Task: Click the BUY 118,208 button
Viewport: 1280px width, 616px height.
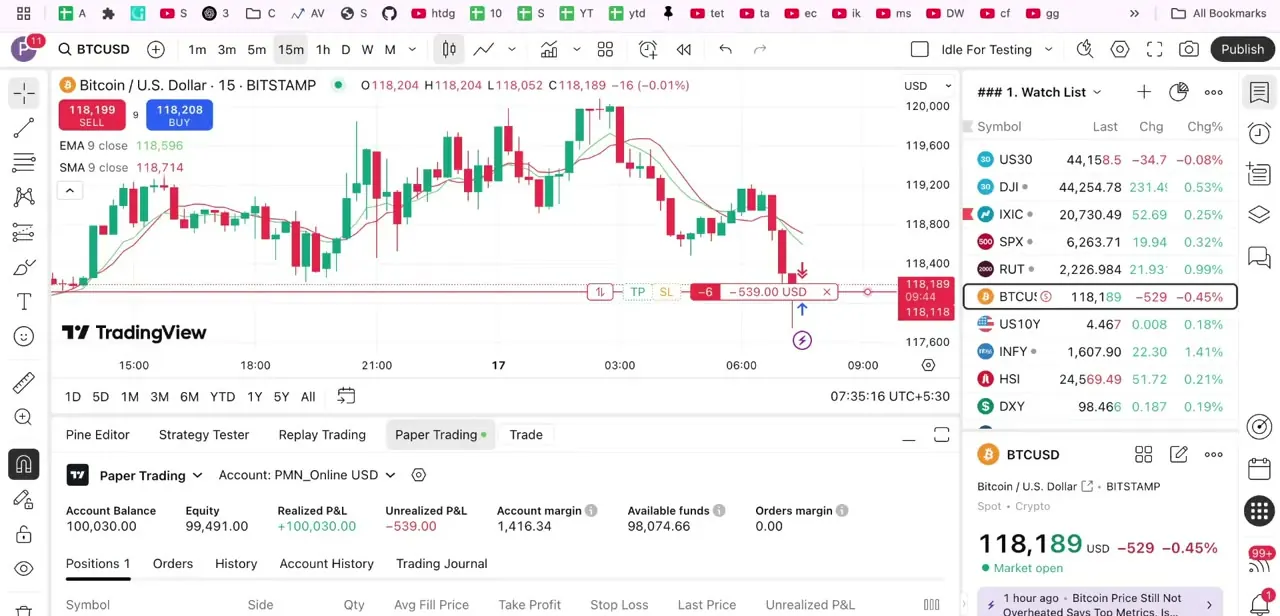Action: 179,115
